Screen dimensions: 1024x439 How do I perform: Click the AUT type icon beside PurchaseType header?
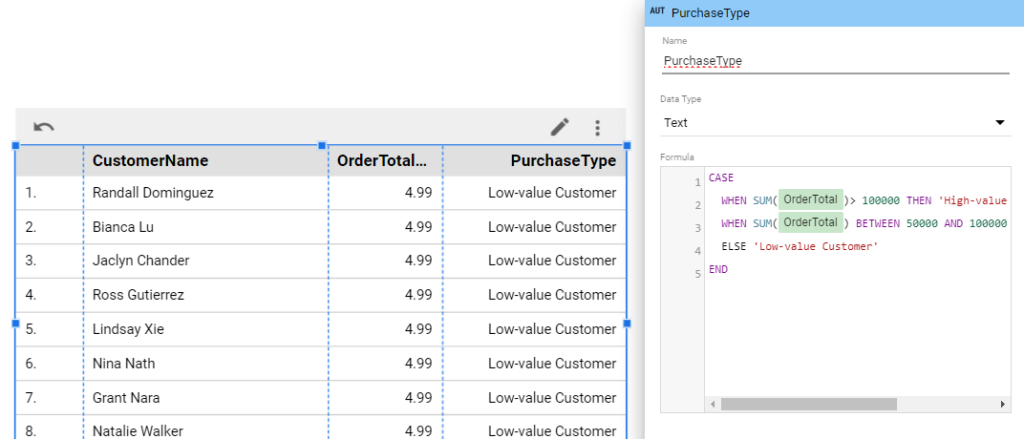(x=657, y=12)
